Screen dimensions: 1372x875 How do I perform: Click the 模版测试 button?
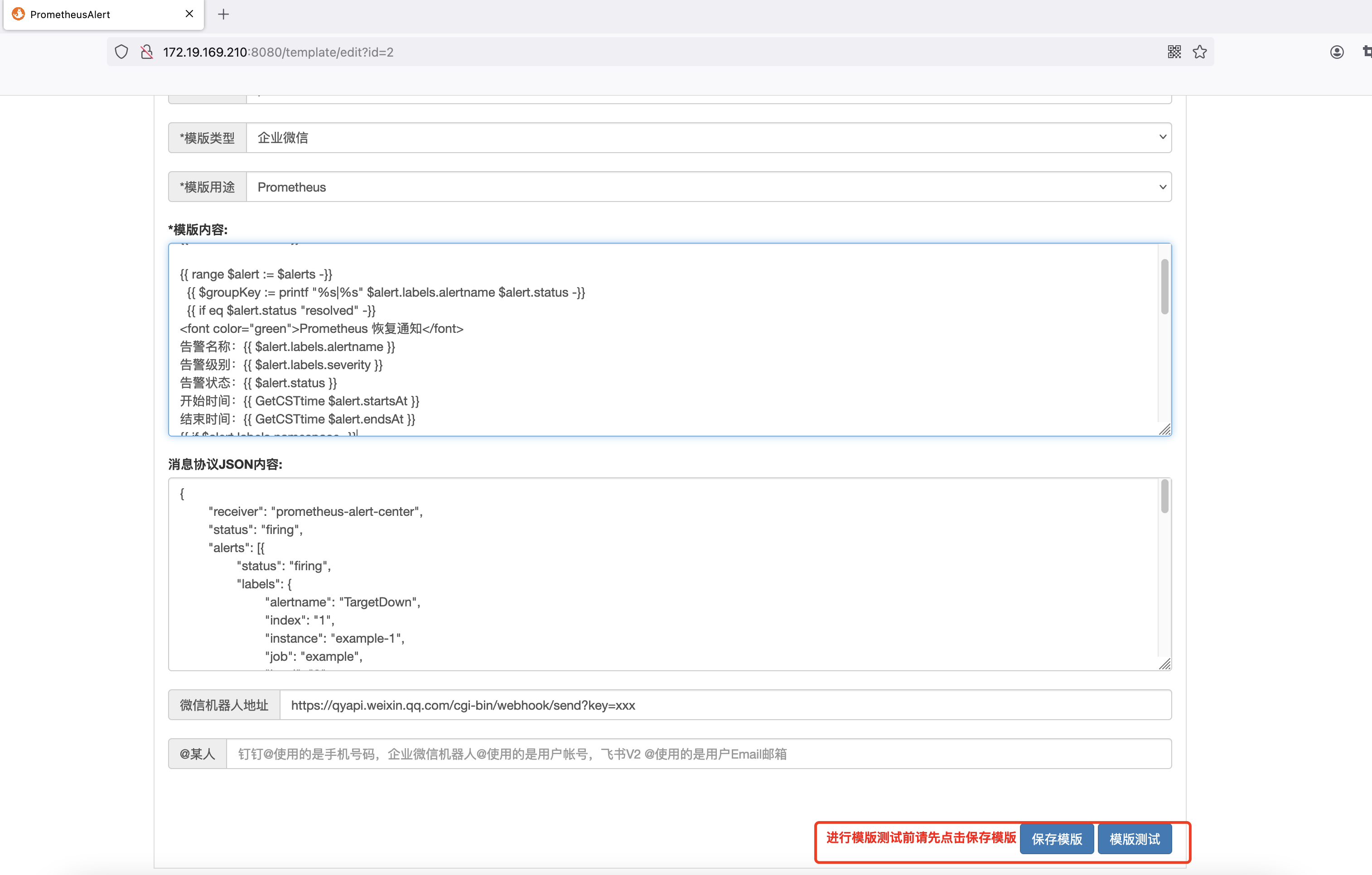[x=1135, y=839]
